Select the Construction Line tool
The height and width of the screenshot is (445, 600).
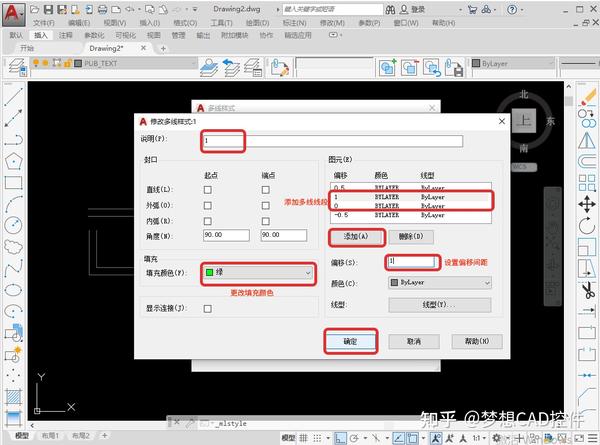13,118
